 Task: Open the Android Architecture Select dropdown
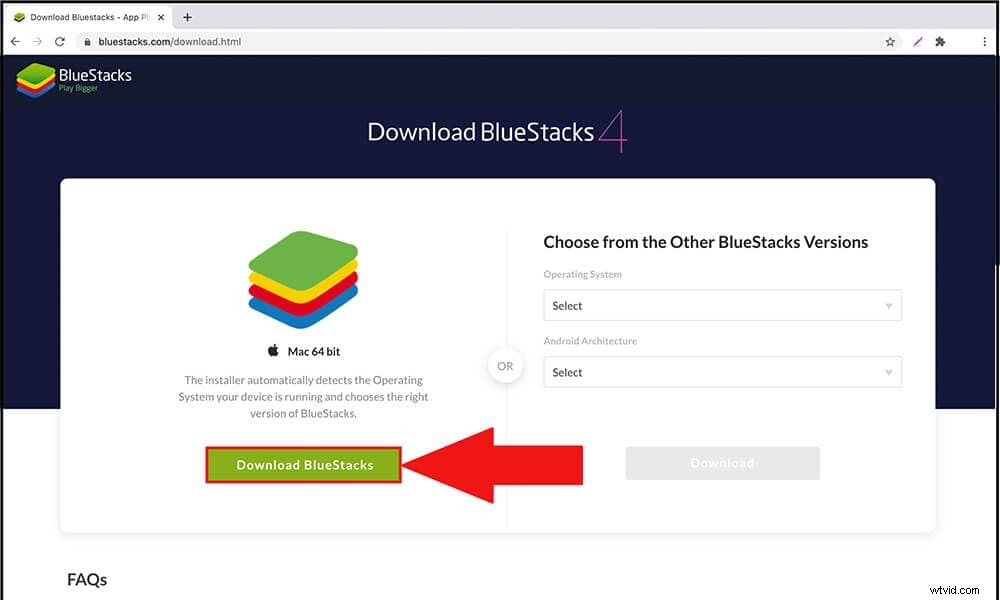click(722, 372)
